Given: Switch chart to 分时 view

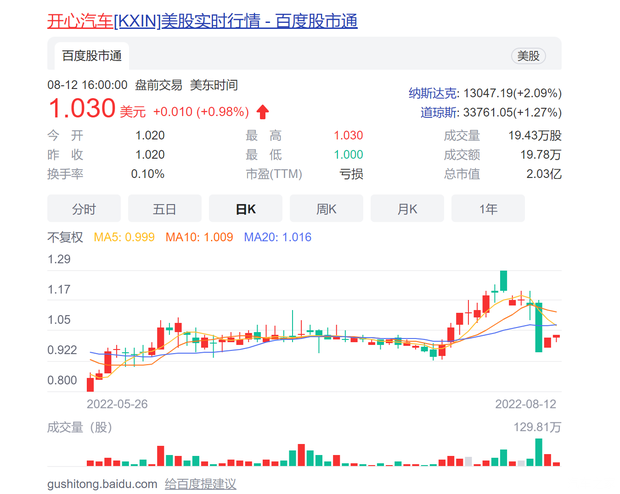Looking at the screenshot, I should (x=84, y=208).
